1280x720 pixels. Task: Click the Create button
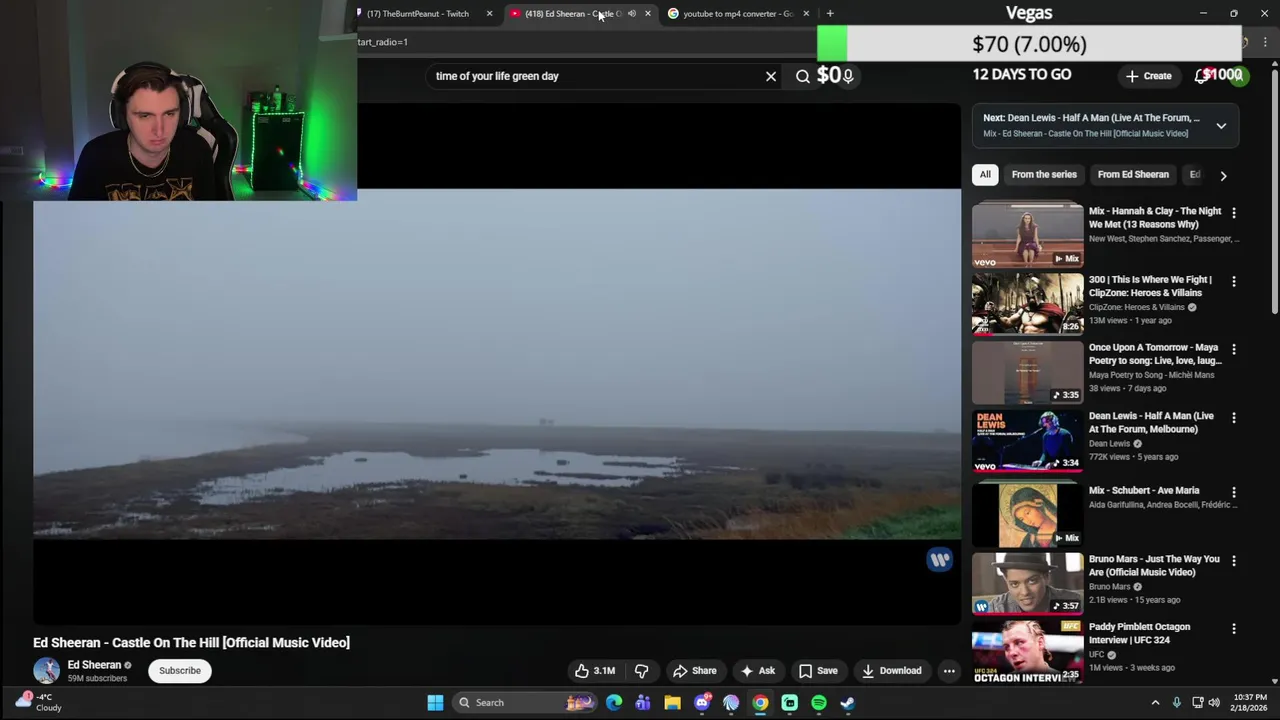(1148, 76)
